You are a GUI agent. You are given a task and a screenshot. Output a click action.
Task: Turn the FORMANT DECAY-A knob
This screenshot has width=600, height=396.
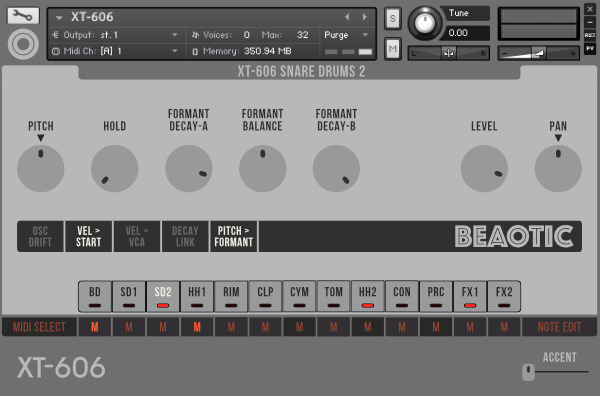point(189,168)
